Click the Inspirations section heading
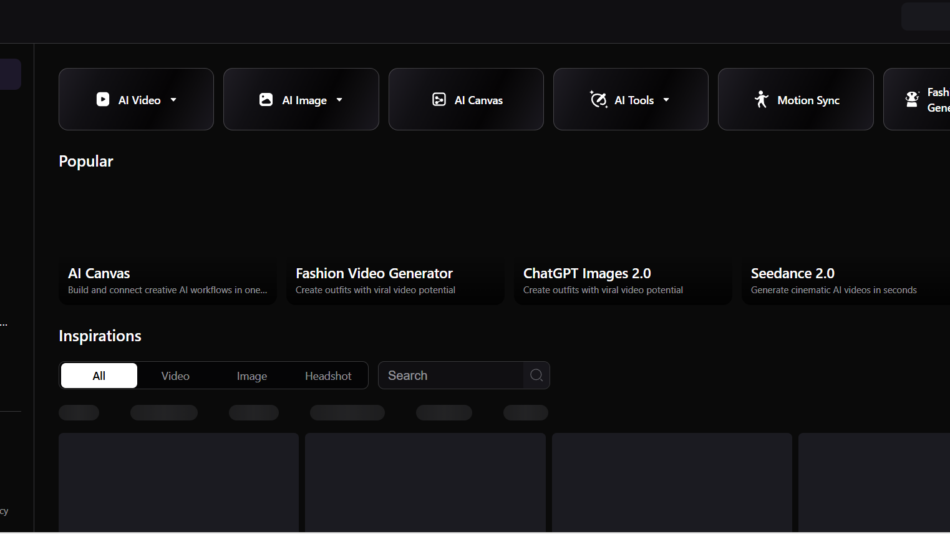This screenshot has height=534, width=950. click(x=100, y=336)
